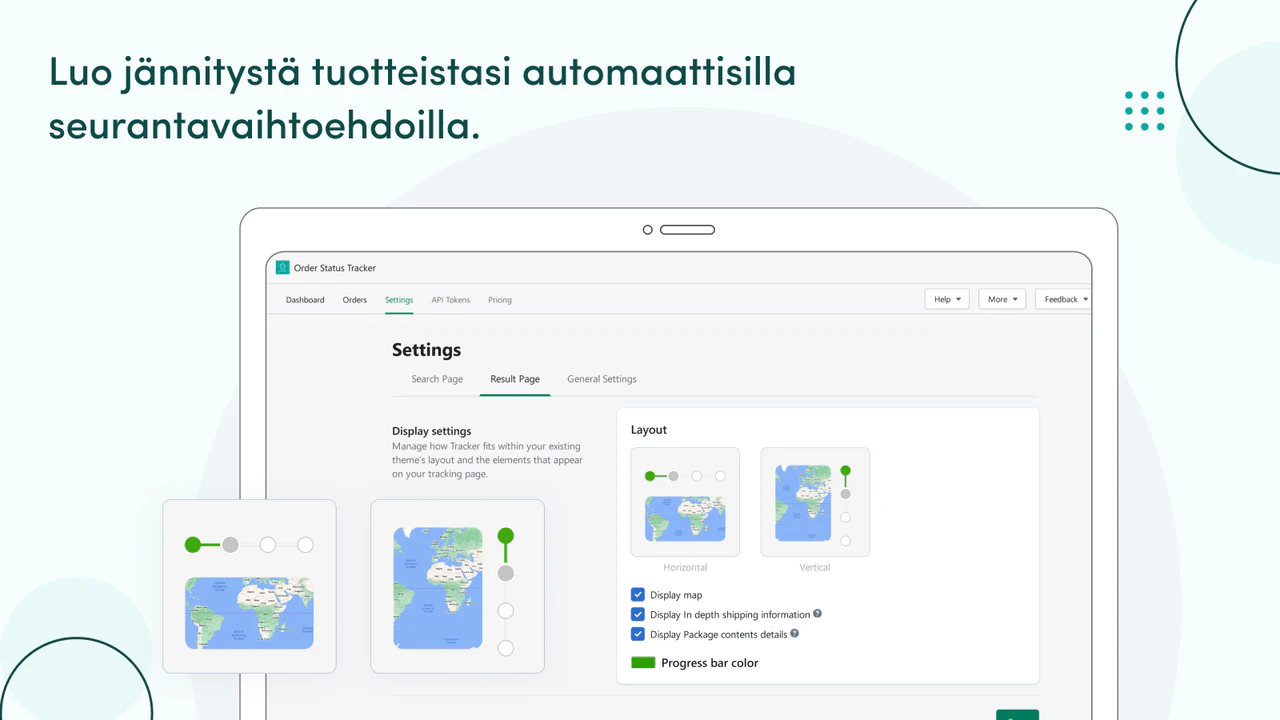The height and width of the screenshot is (720, 1280).
Task: Click the Settings page heading
Action: click(427, 350)
